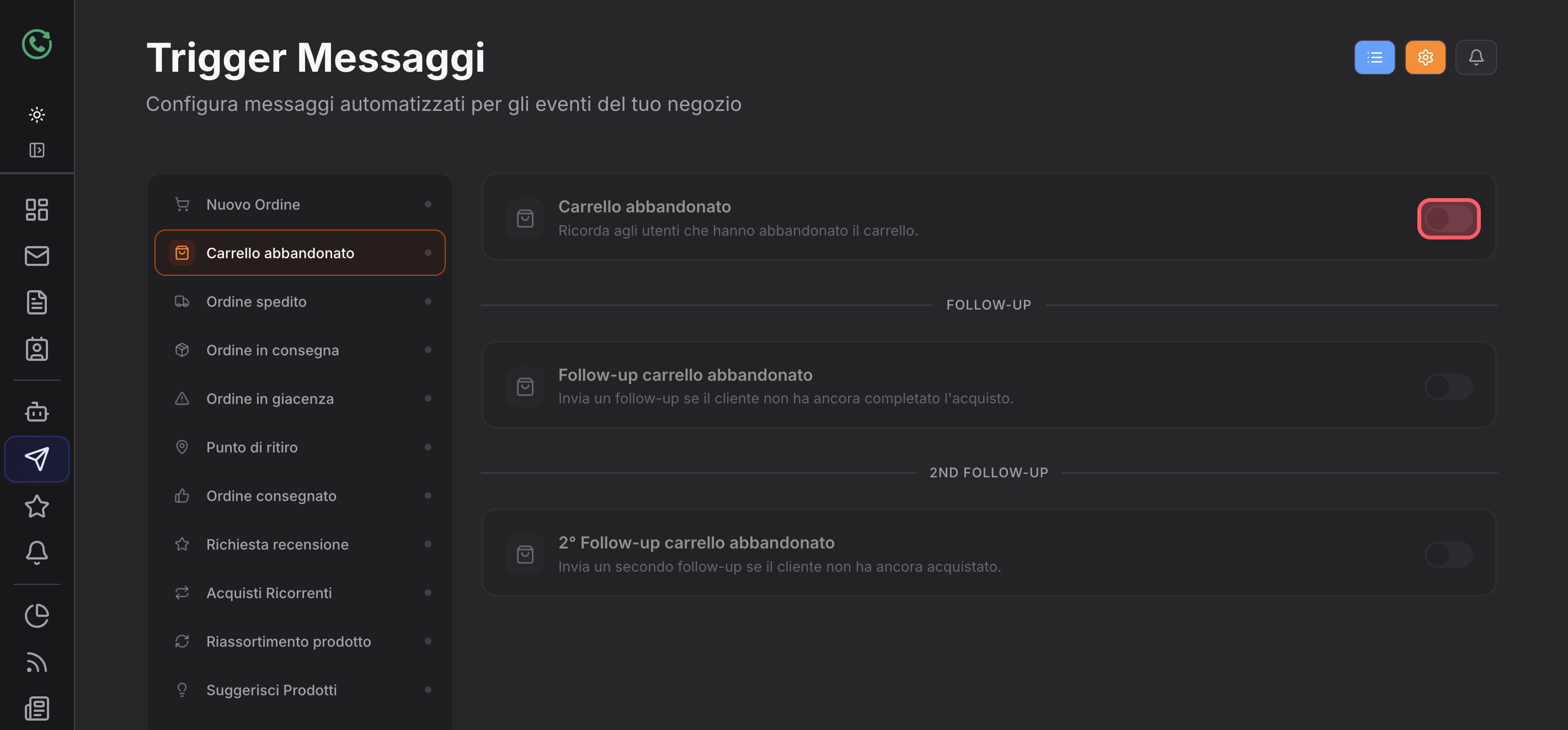Open the dashboard grid icon

coord(36,210)
